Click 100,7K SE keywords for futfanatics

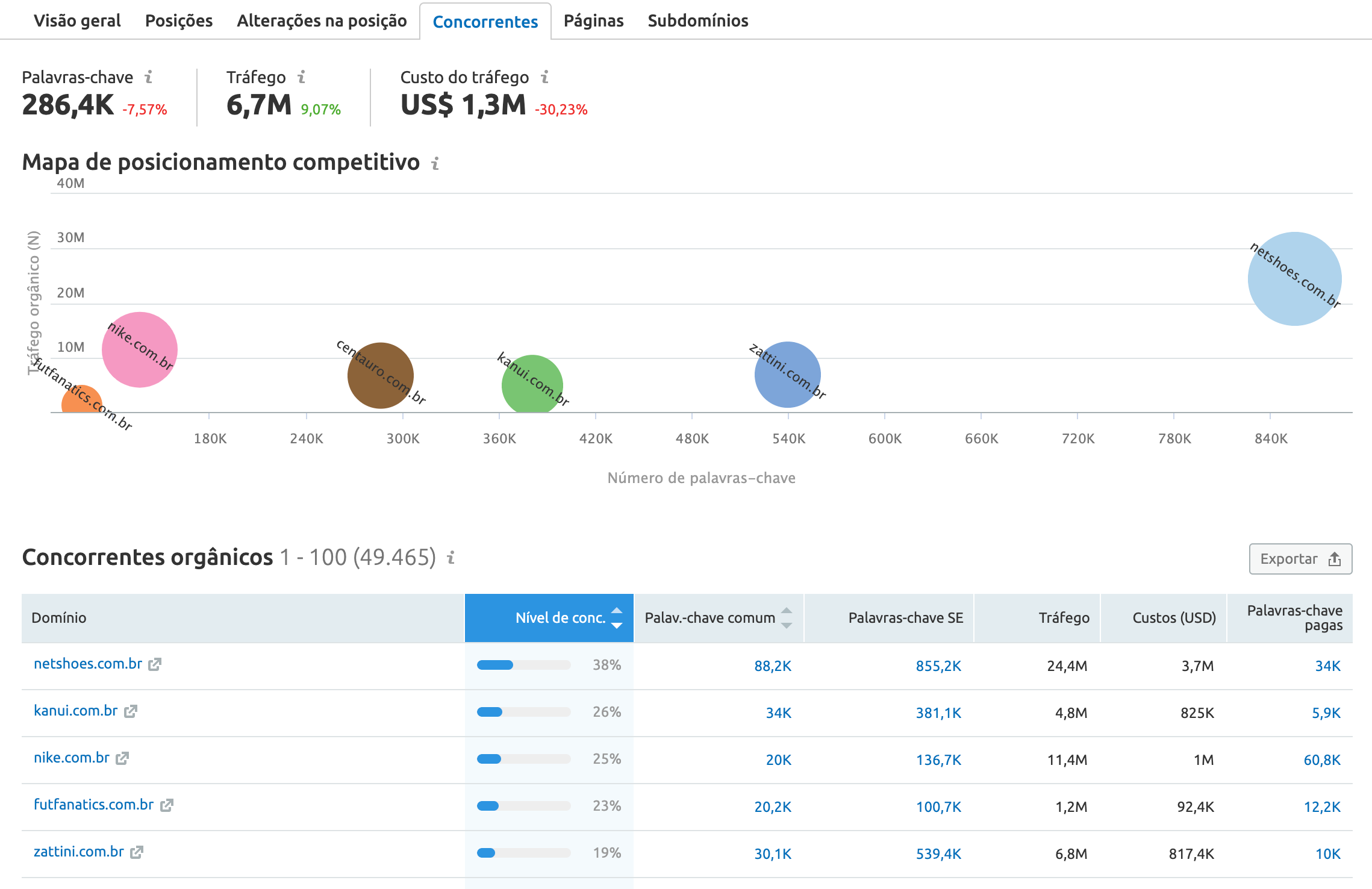pyautogui.click(x=938, y=806)
